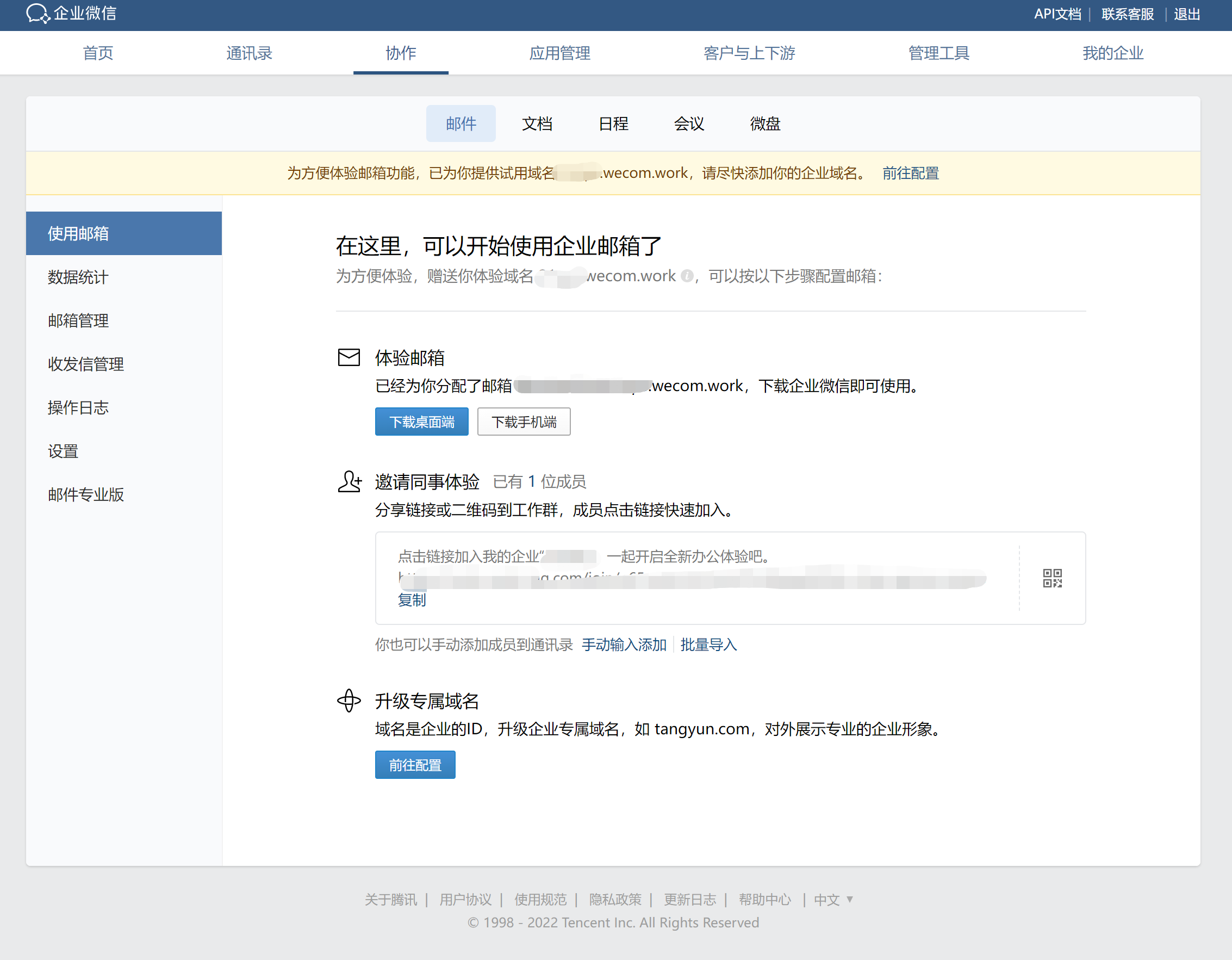The width and height of the screenshot is (1232, 960).
Task: Select 协作 tab
Action: click(x=401, y=53)
